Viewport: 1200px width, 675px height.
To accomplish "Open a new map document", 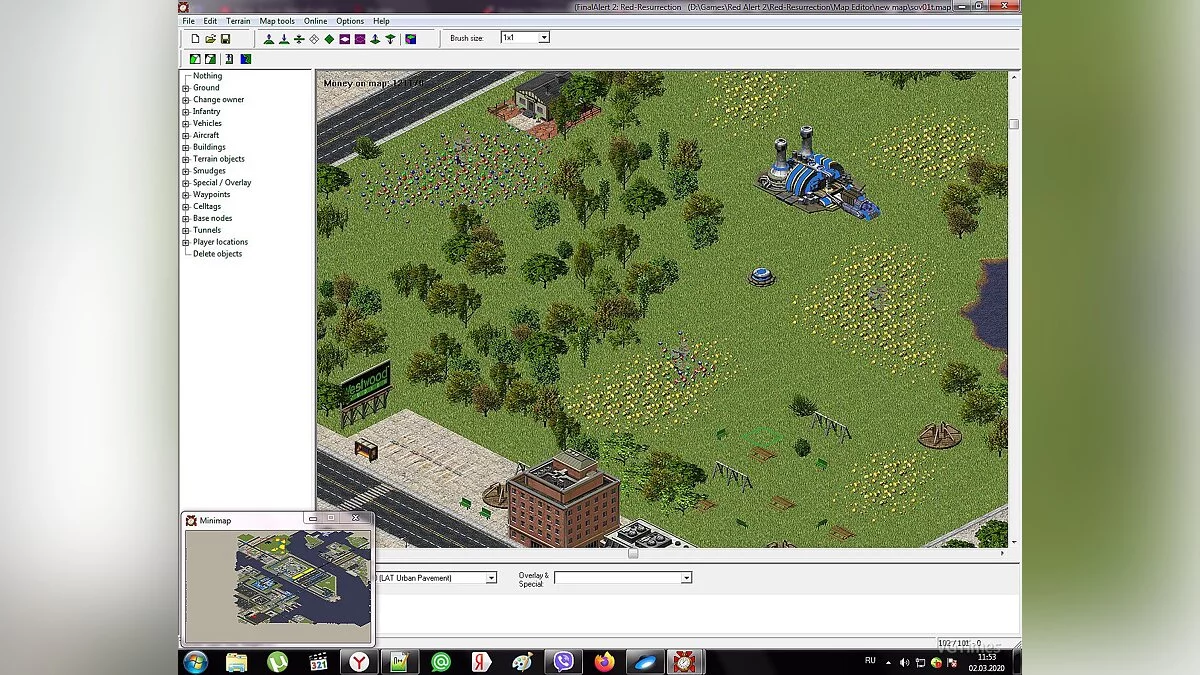I will (x=196, y=38).
